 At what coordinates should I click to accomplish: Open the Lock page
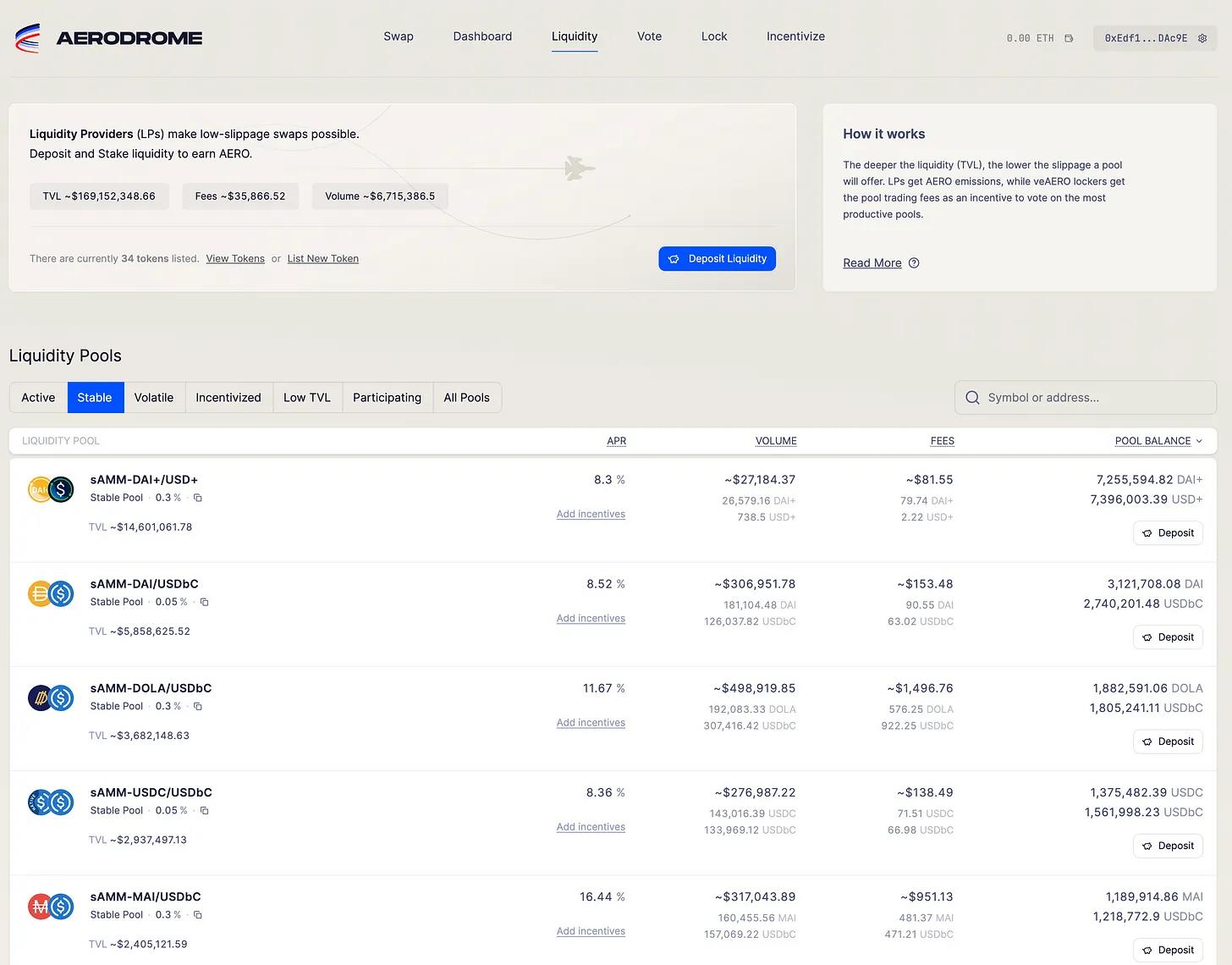(x=714, y=36)
